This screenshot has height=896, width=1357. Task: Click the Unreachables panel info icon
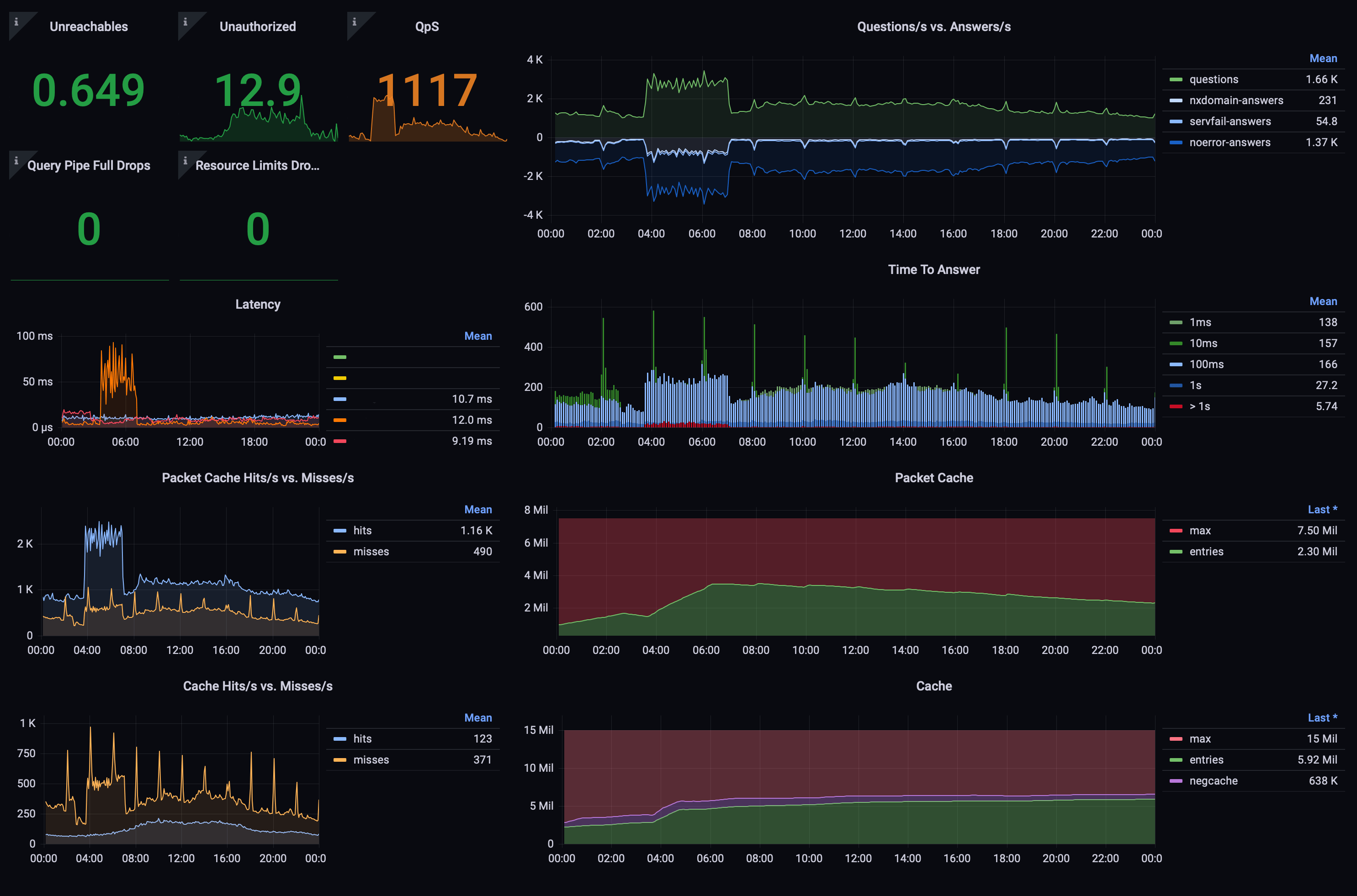pos(16,22)
